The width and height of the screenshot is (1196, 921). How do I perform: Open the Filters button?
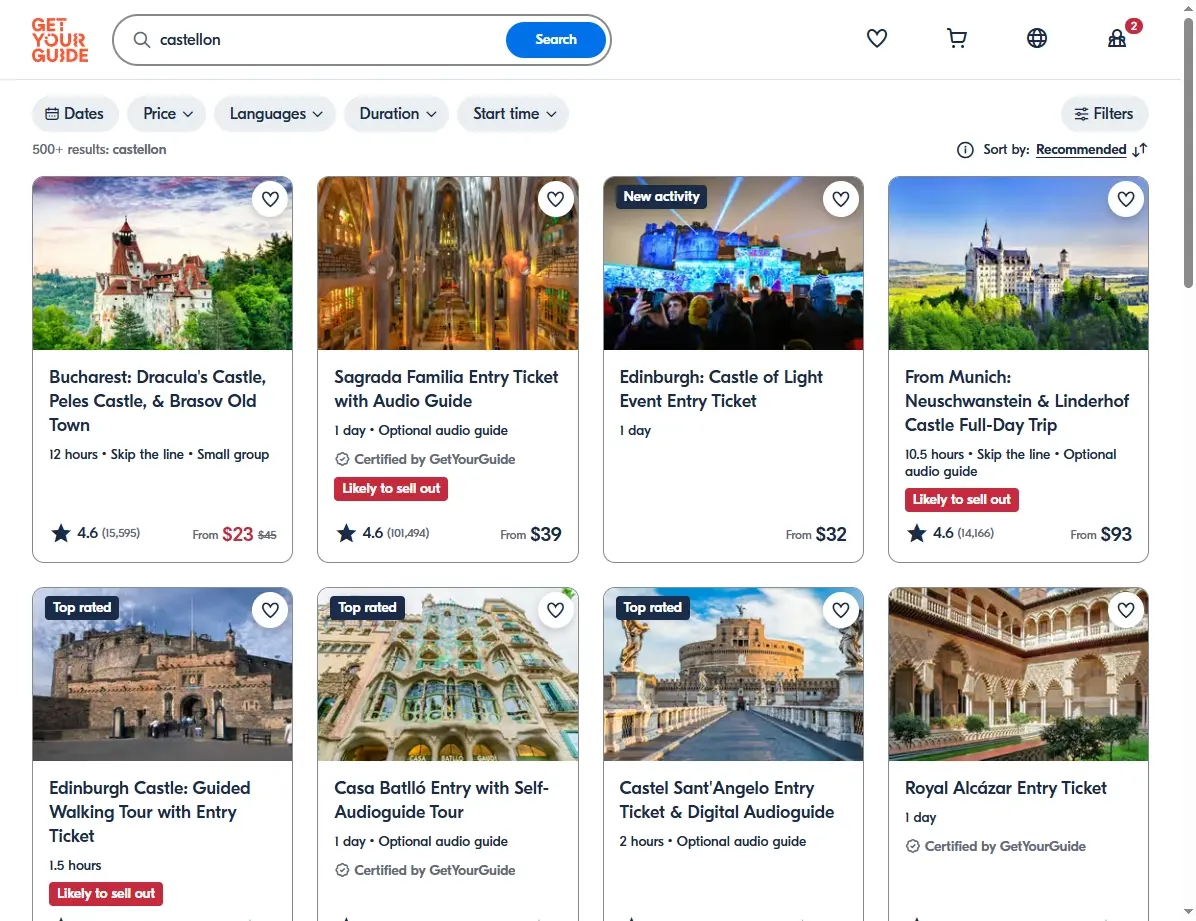1104,114
